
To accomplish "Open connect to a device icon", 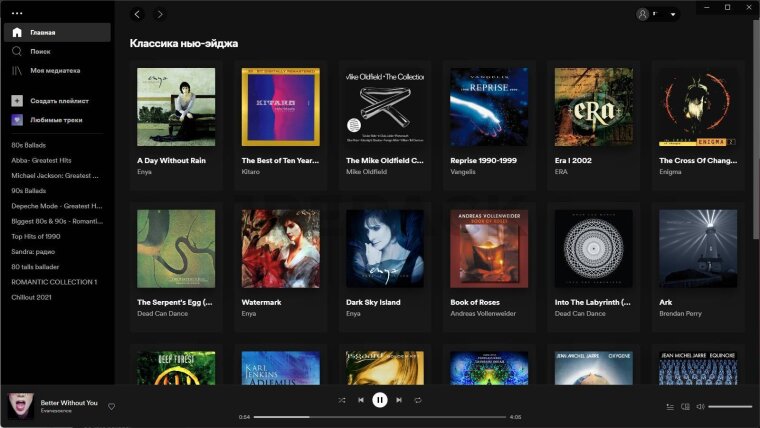I will 685,407.
